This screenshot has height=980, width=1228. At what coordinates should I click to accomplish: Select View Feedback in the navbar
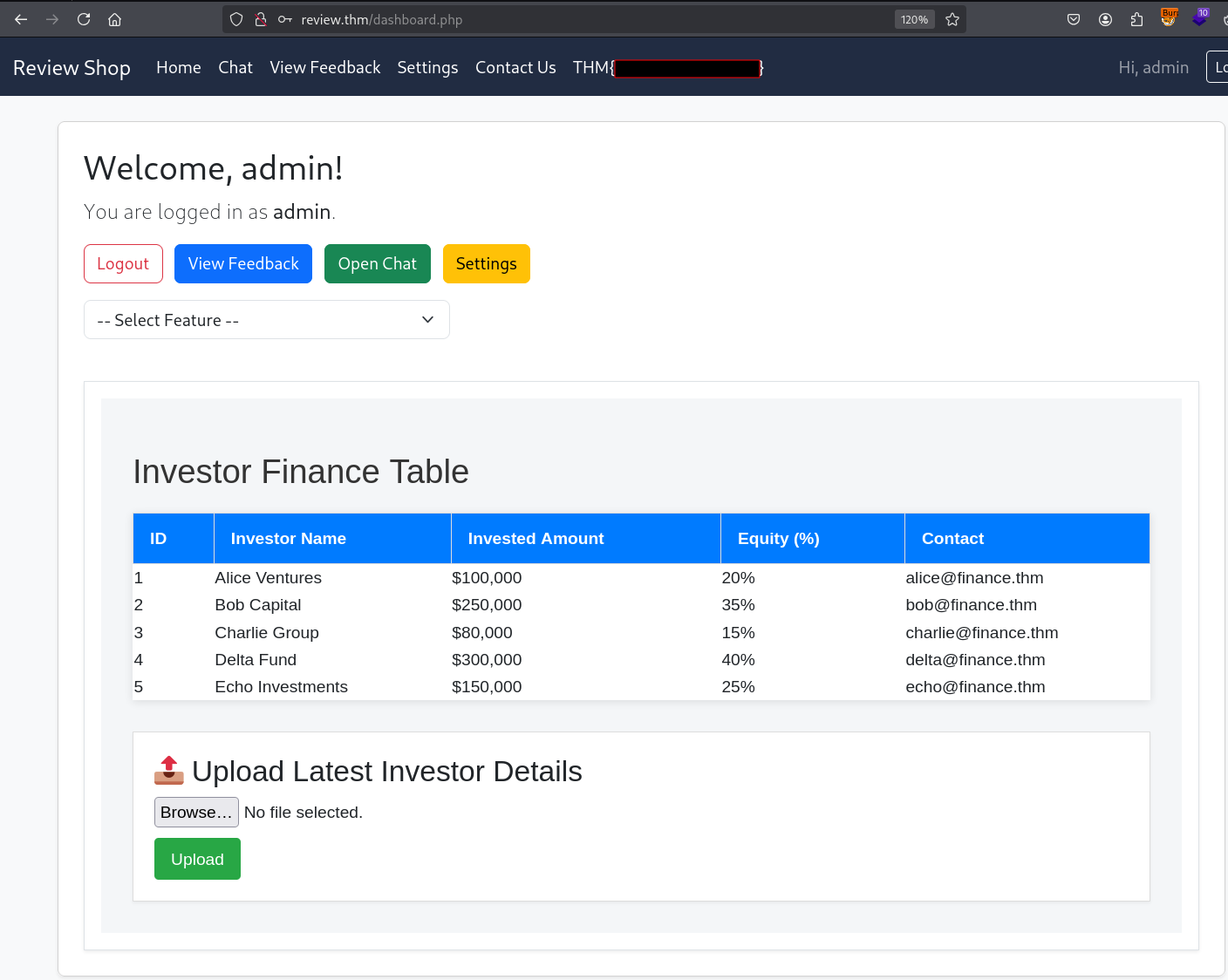click(x=325, y=67)
